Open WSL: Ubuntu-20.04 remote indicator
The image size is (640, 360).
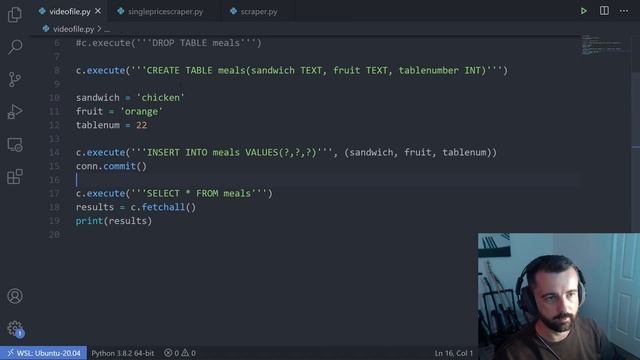tap(44, 353)
